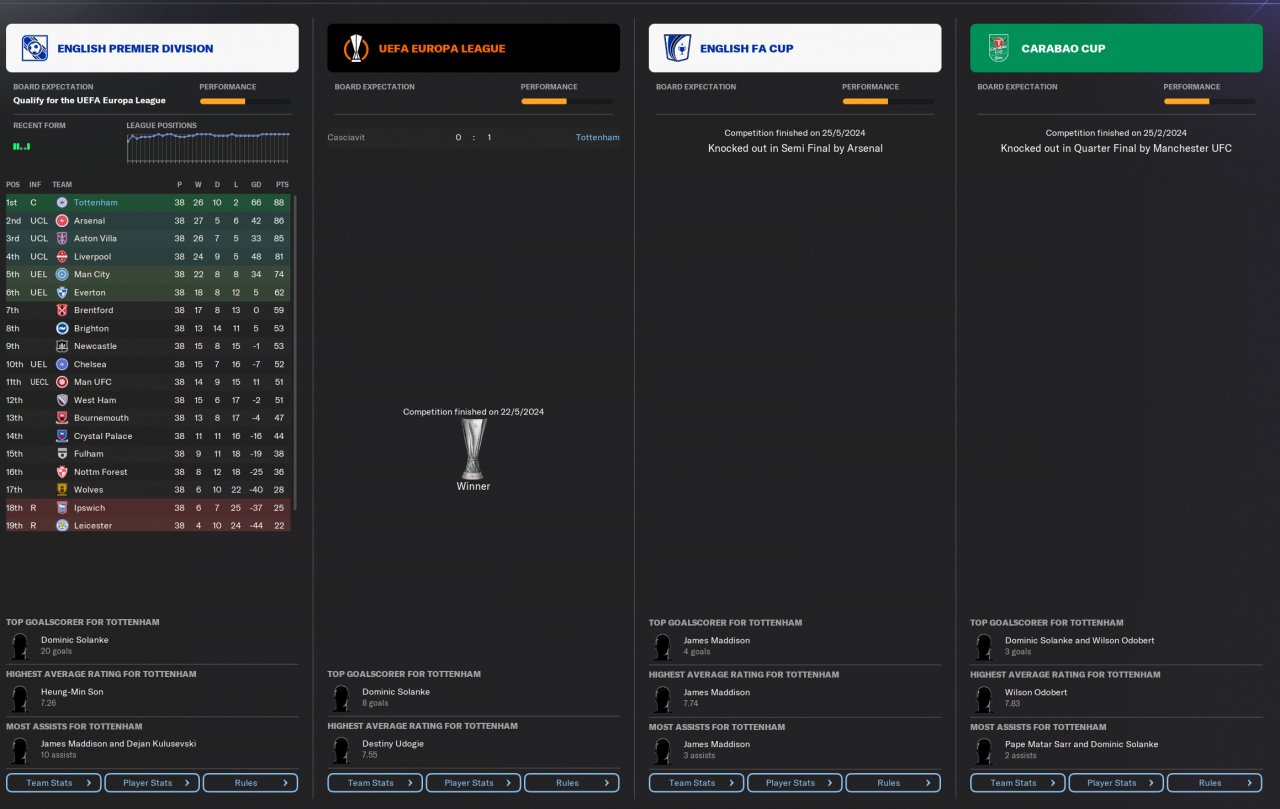1280x809 pixels.
Task: Click the Everton club badge
Action: [x=62, y=293]
